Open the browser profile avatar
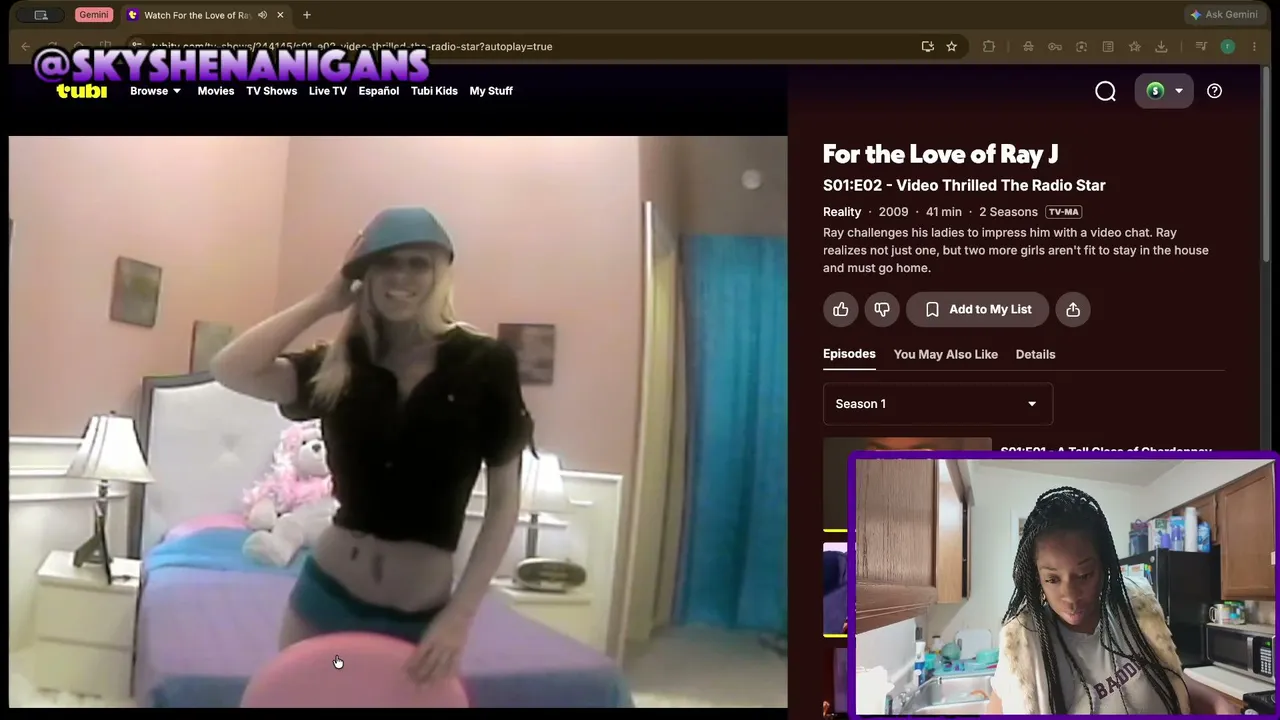 pyautogui.click(x=1228, y=46)
